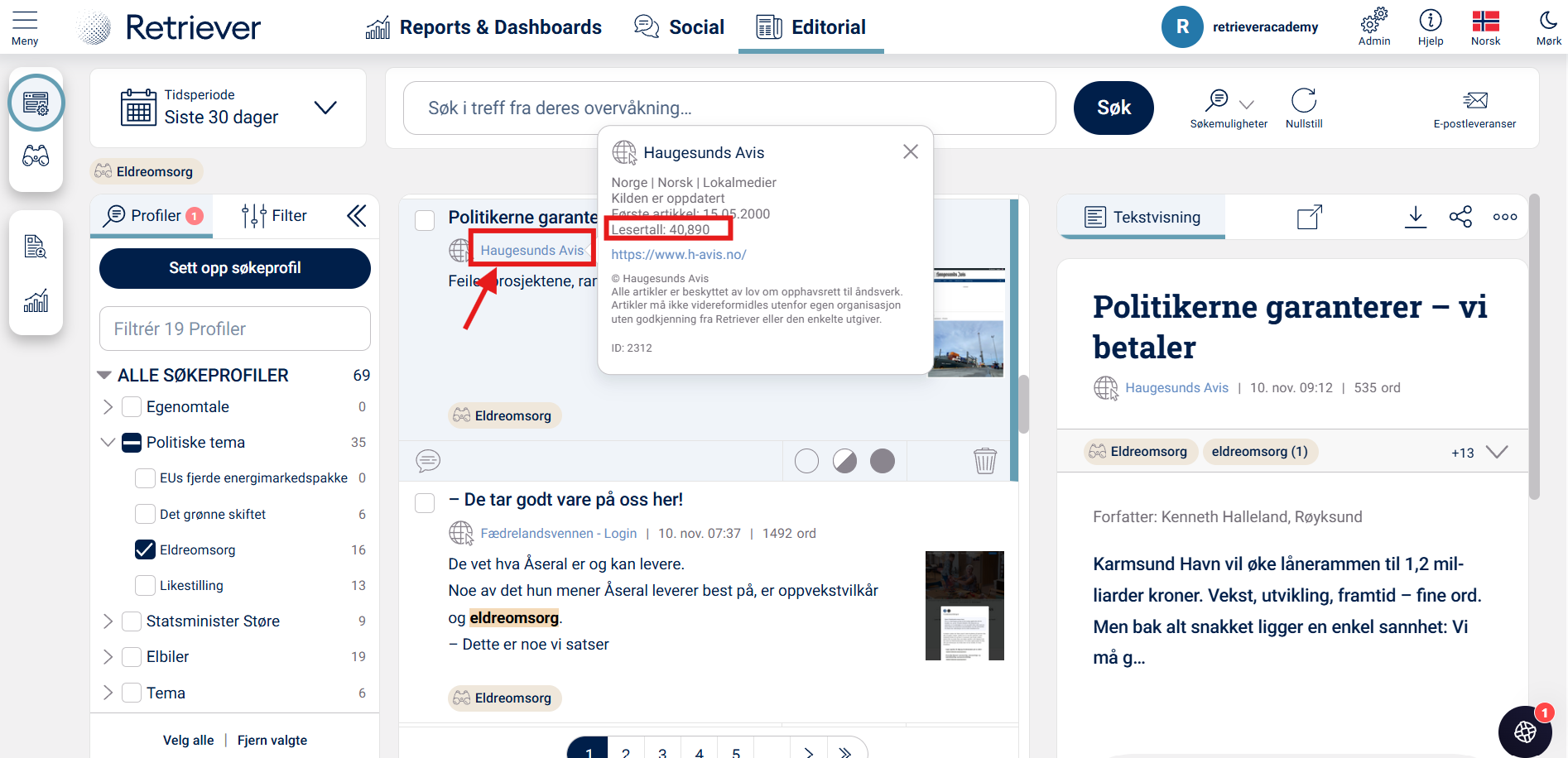Click the Søk button

click(1113, 108)
